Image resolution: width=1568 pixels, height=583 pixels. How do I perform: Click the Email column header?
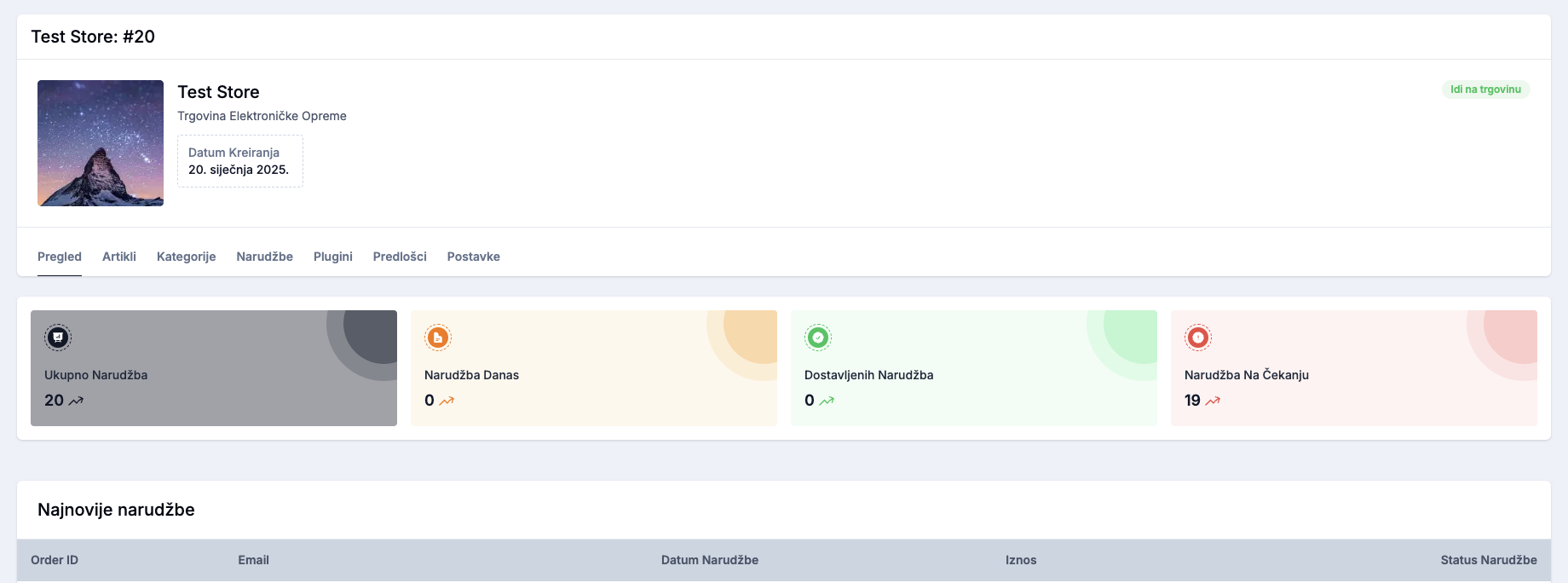pos(253,560)
